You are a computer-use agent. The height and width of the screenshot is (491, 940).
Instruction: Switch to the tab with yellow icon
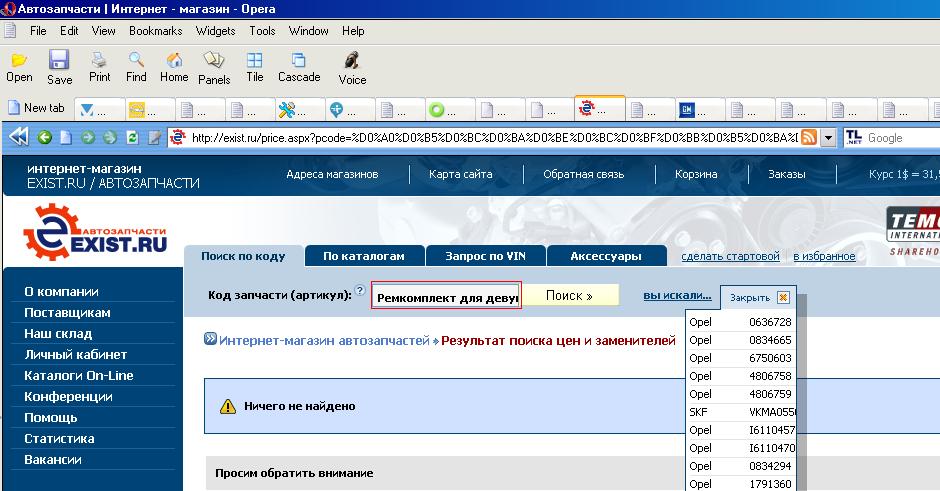(149, 110)
